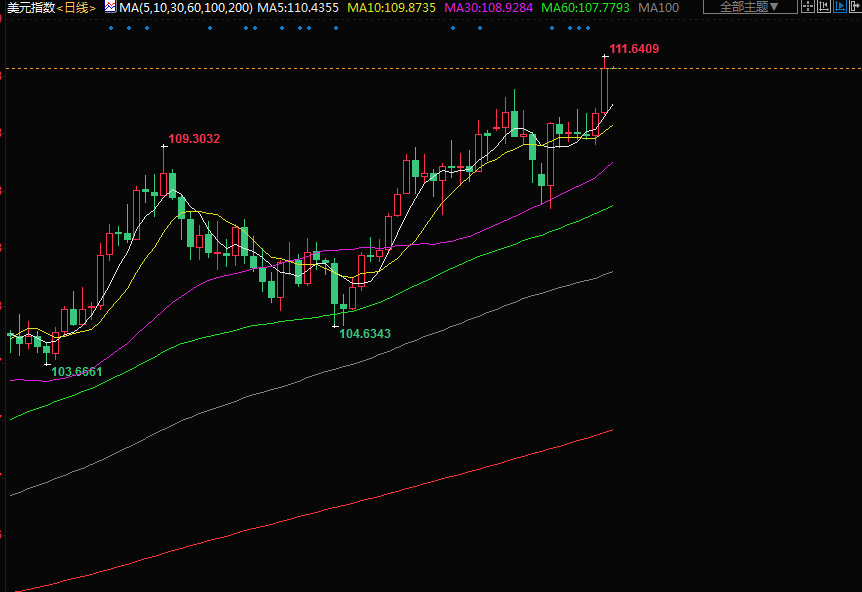This screenshot has width=862, height=592.
Task: Click the 104.6343 low price label
Action: tap(365, 333)
